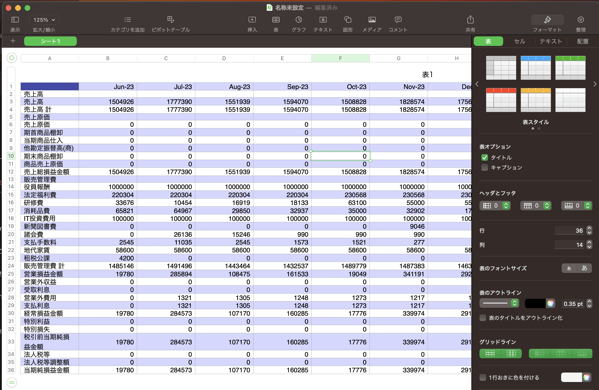Open footer rows count dropdown

(576, 206)
